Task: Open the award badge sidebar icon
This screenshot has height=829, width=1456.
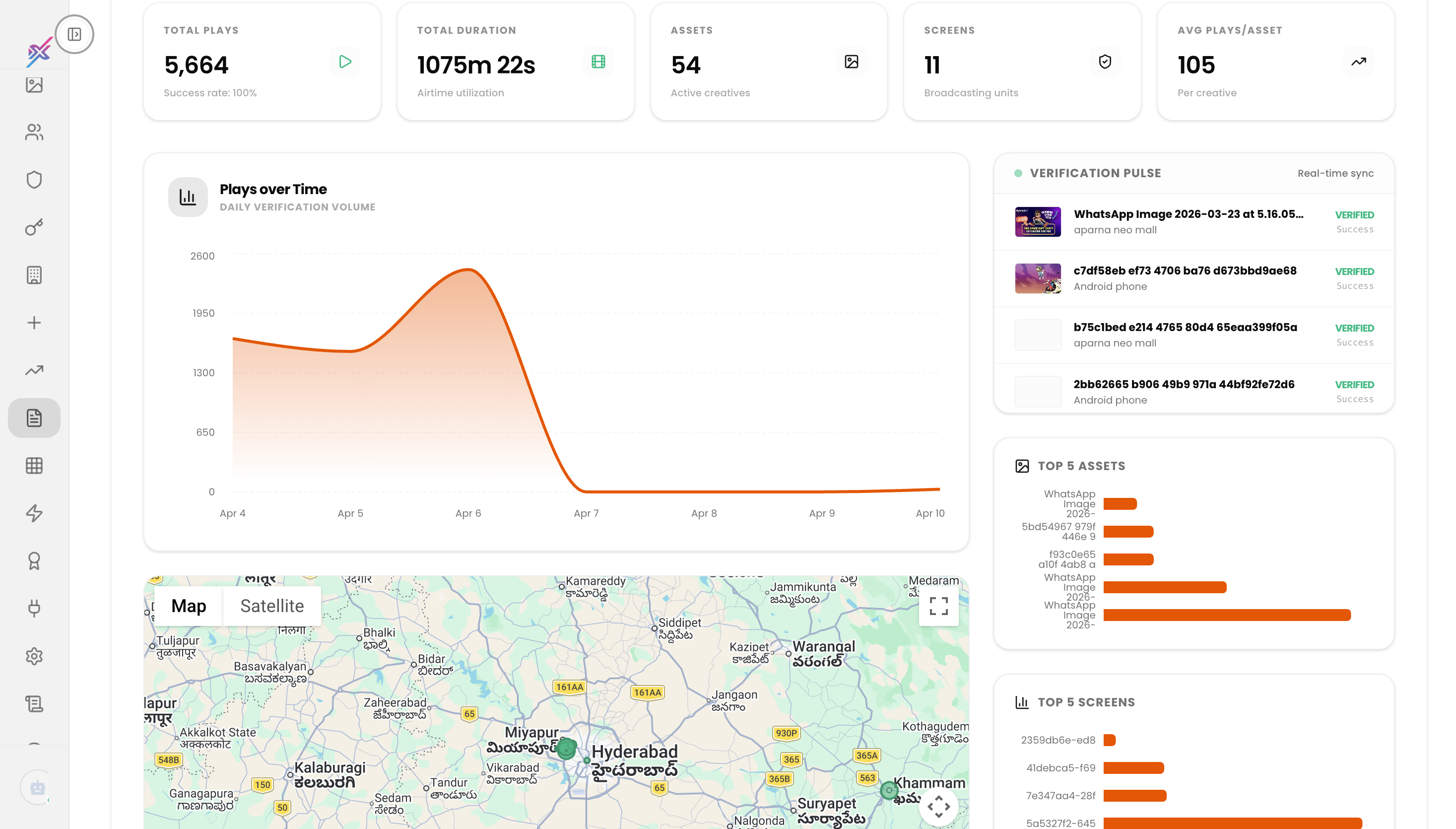Action: point(34,561)
